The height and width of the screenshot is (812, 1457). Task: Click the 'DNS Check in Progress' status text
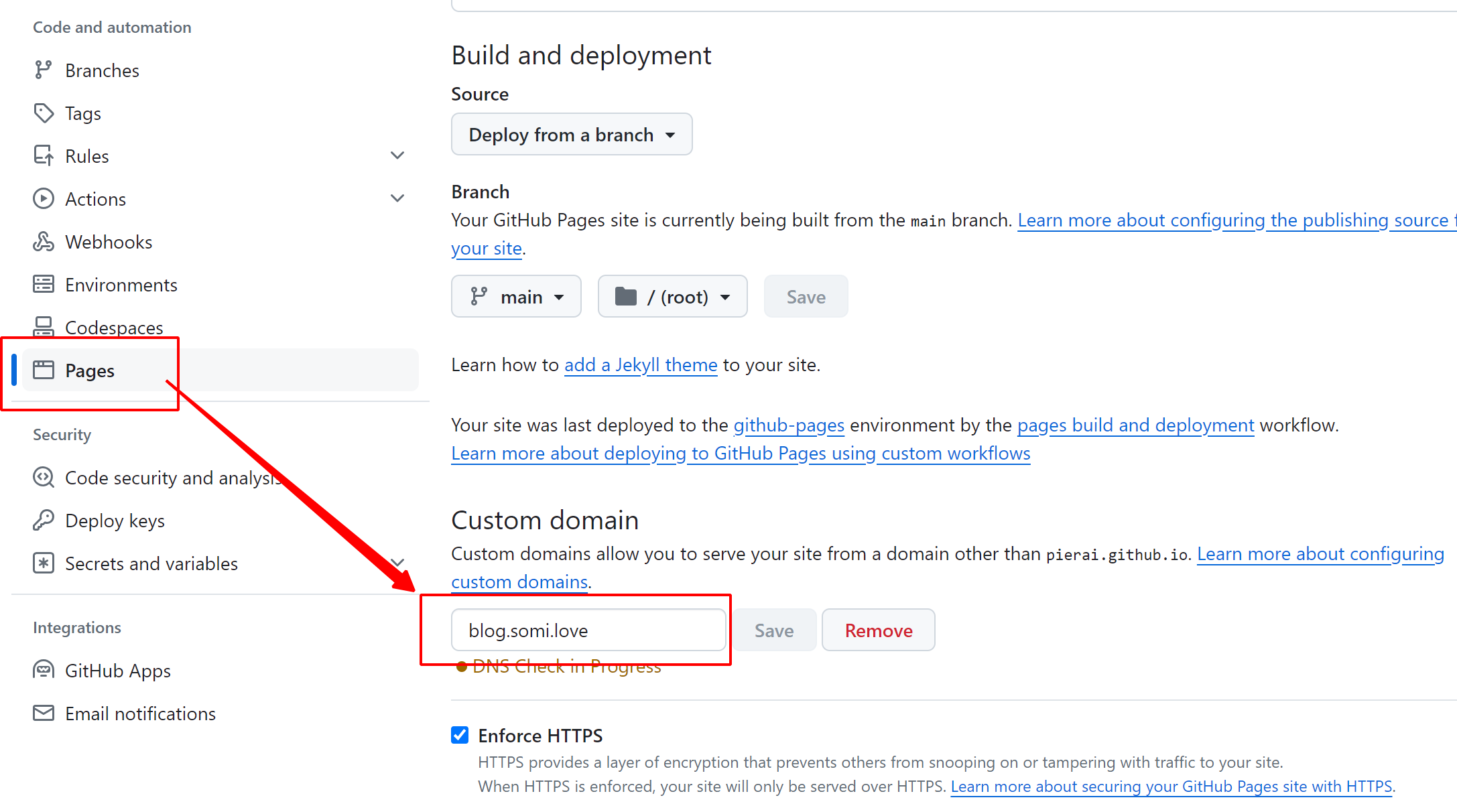click(566, 666)
